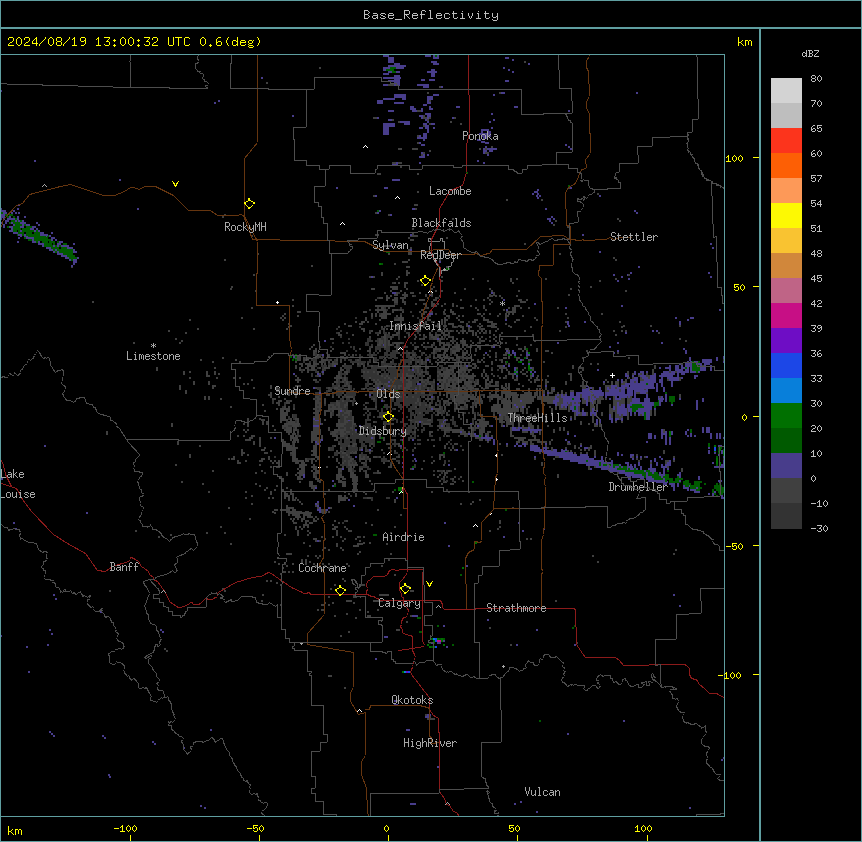Click the Airdrie label
The height and width of the screenshot is (842, 862).
pyautogui.click(x=404, y=537)
